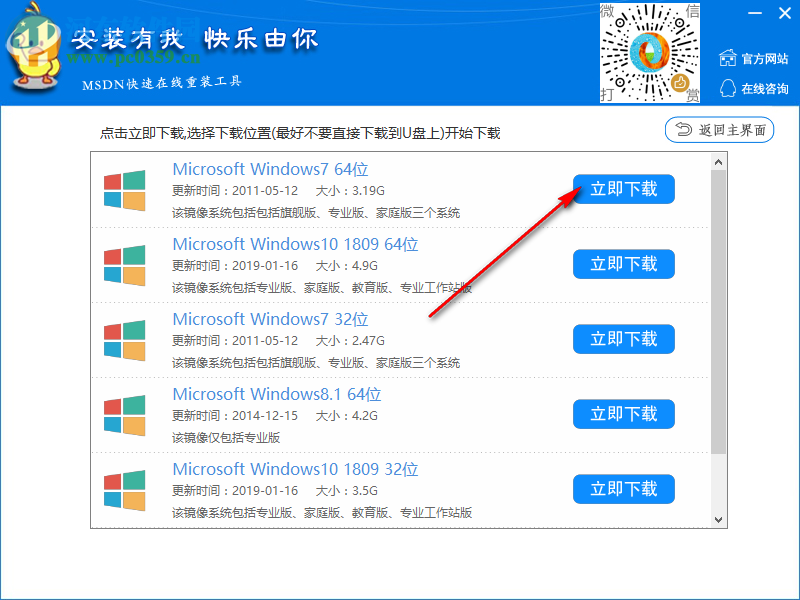This screenshot has width=800, height=600.
Task: Click the scrollbar up arrow
Action: tap(718, 160)
